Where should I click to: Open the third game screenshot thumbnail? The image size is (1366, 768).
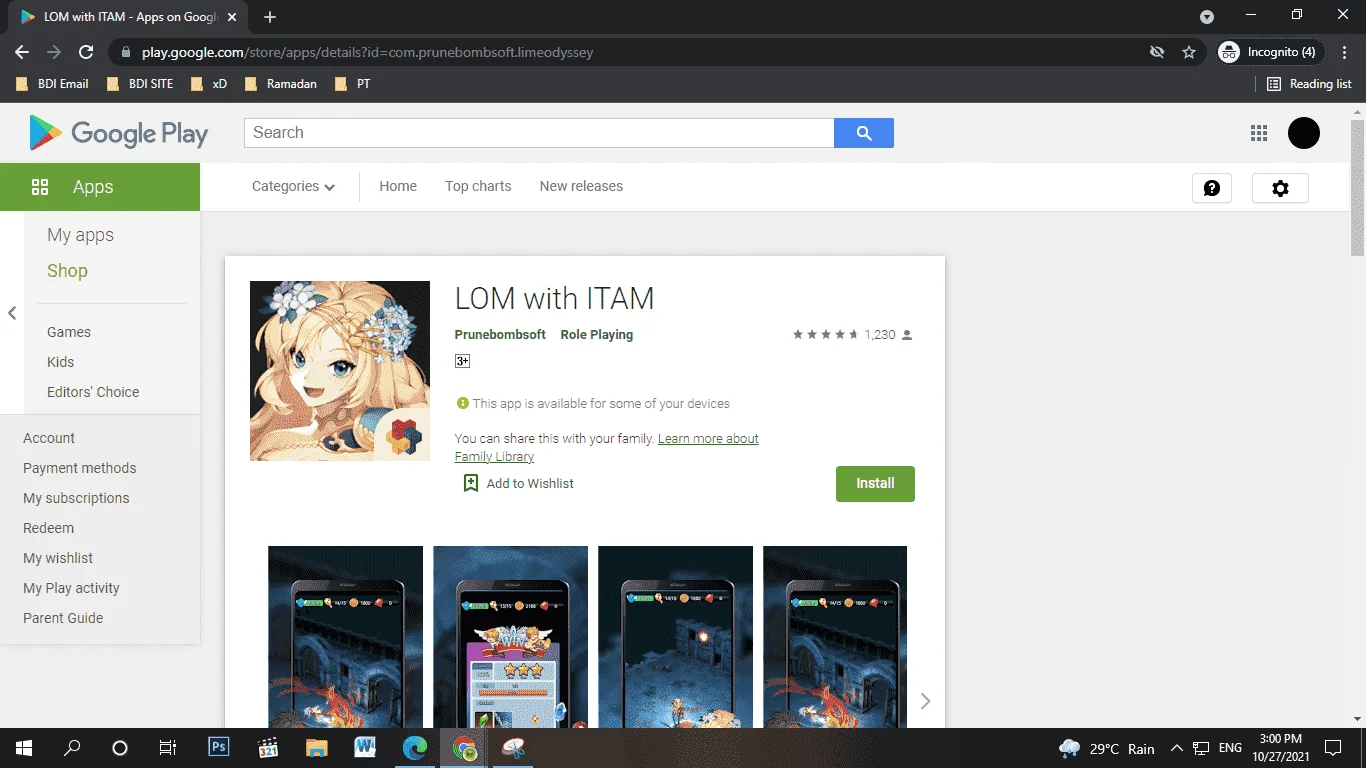pos(675,637)
